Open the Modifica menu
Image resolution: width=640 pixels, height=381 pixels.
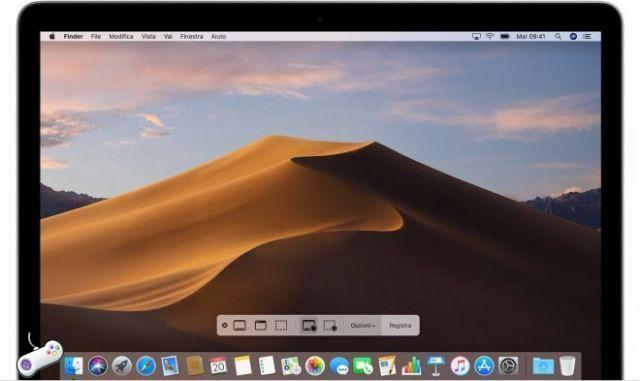point(121,36)
